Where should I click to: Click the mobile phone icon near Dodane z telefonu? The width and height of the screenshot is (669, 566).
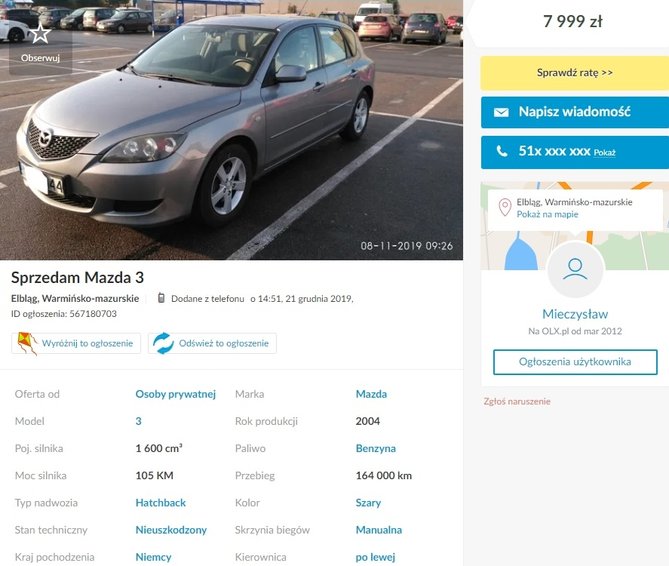tap(161, 298)
